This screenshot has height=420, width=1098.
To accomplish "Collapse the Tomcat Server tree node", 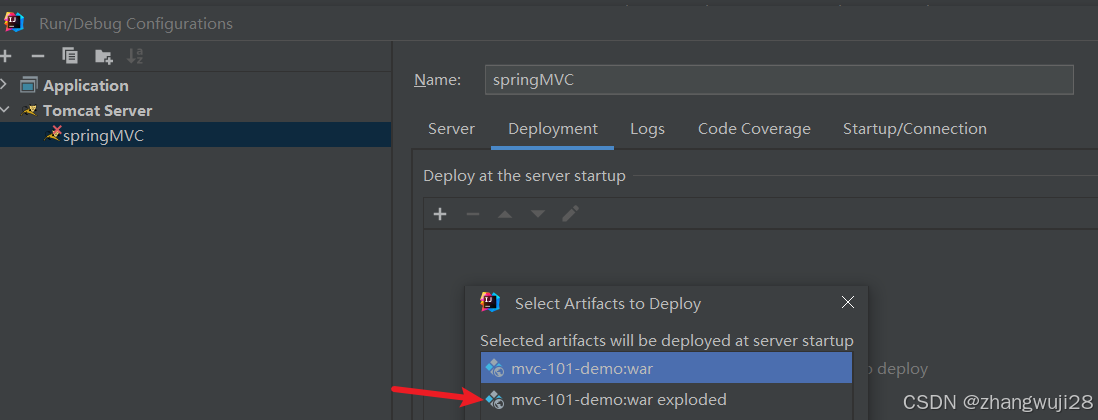I will tap(5, 110).
